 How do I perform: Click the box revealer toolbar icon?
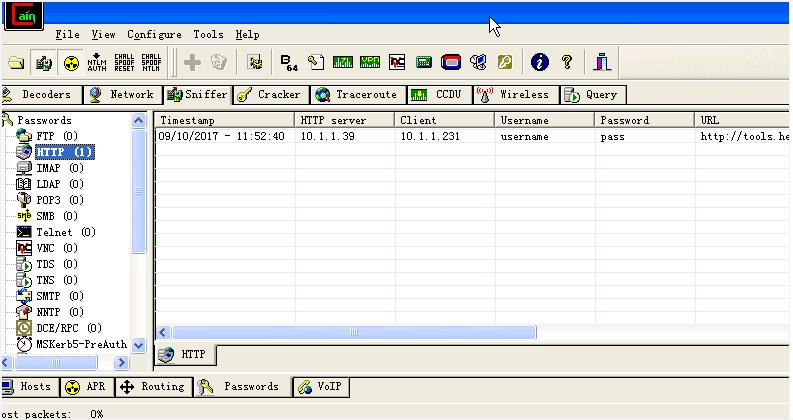478,63
